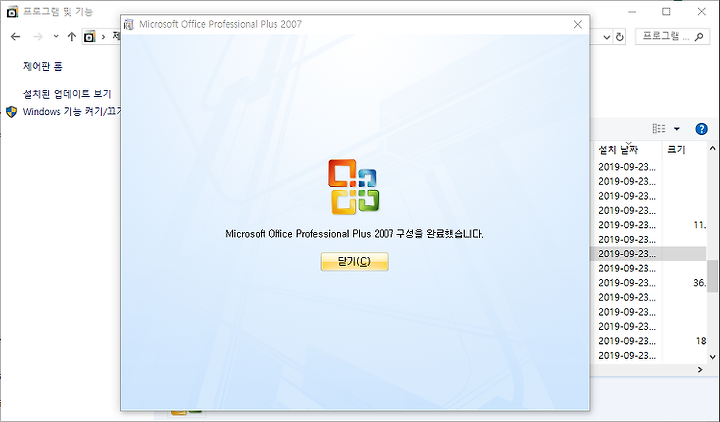The width and height of the screenshot is (720, 422).
Task: Click the search magnifier icon
Action: [699, 37]
